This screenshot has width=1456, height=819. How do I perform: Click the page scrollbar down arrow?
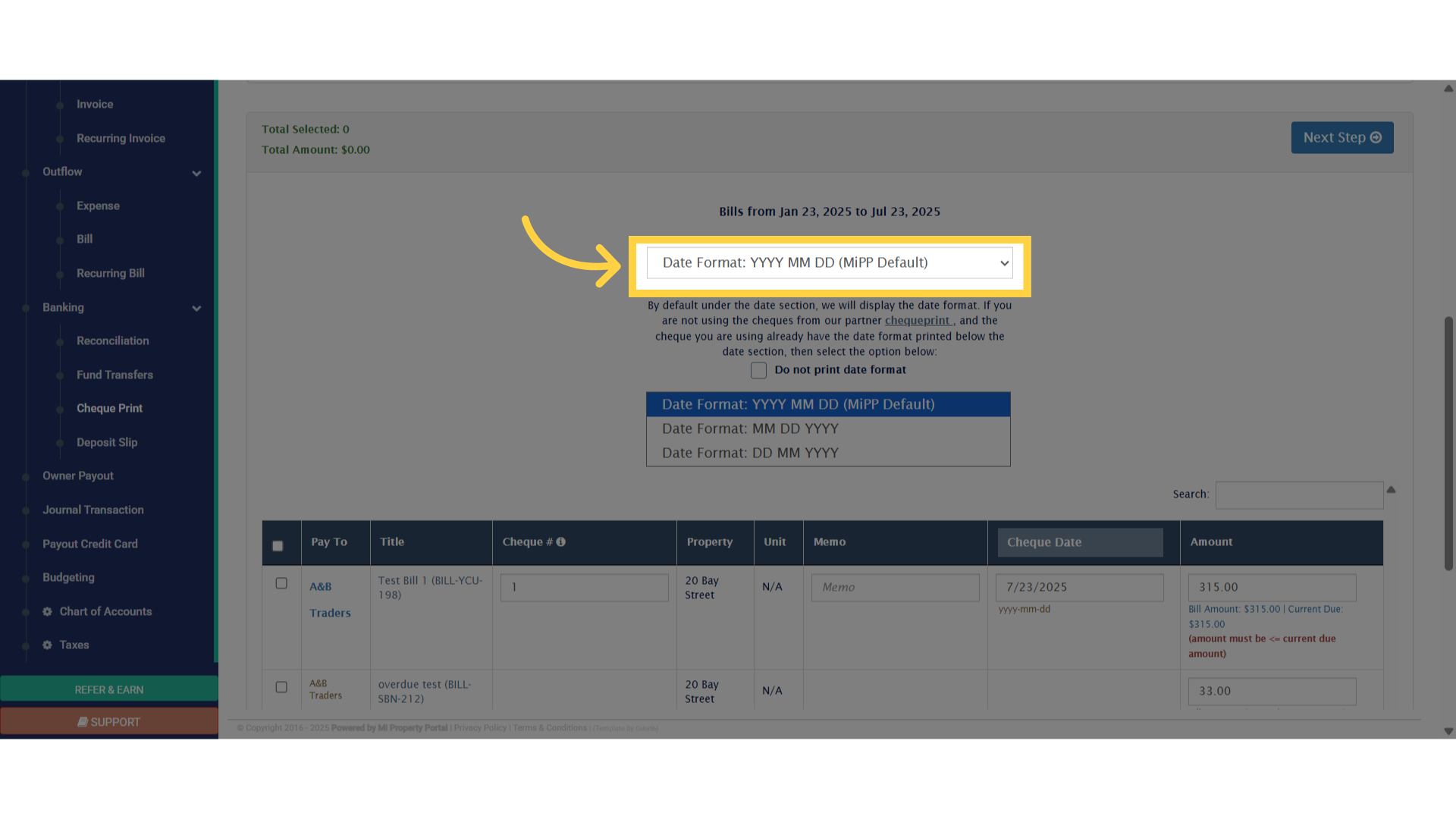tap(1448, 732)
